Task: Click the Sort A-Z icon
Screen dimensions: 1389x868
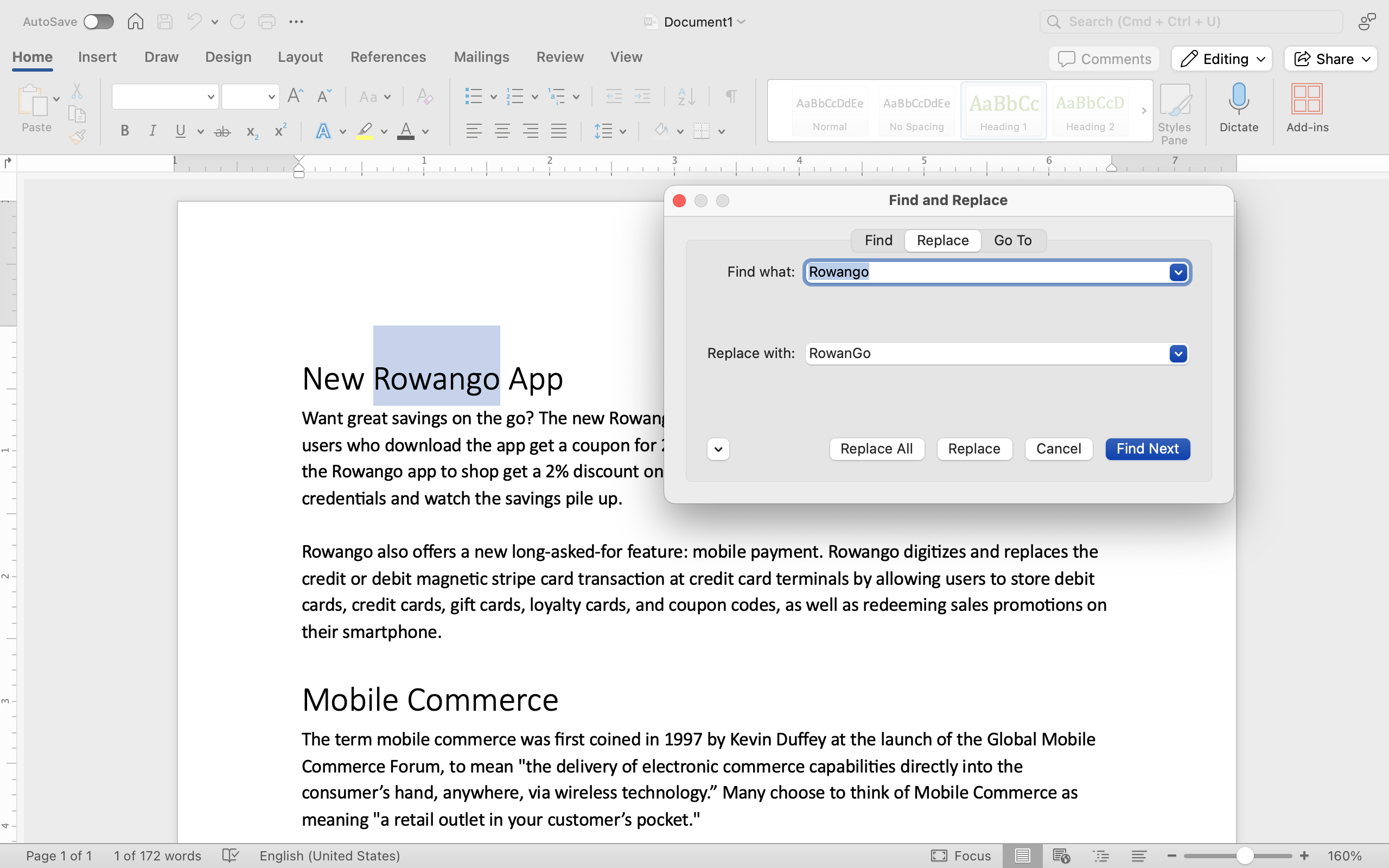Action: (686, 97)
